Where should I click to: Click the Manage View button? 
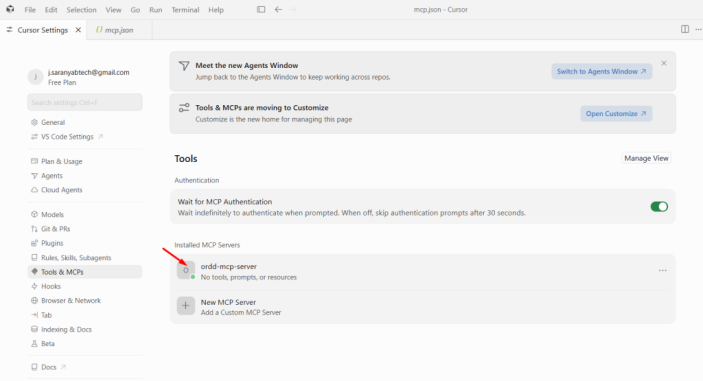point(646,158)
